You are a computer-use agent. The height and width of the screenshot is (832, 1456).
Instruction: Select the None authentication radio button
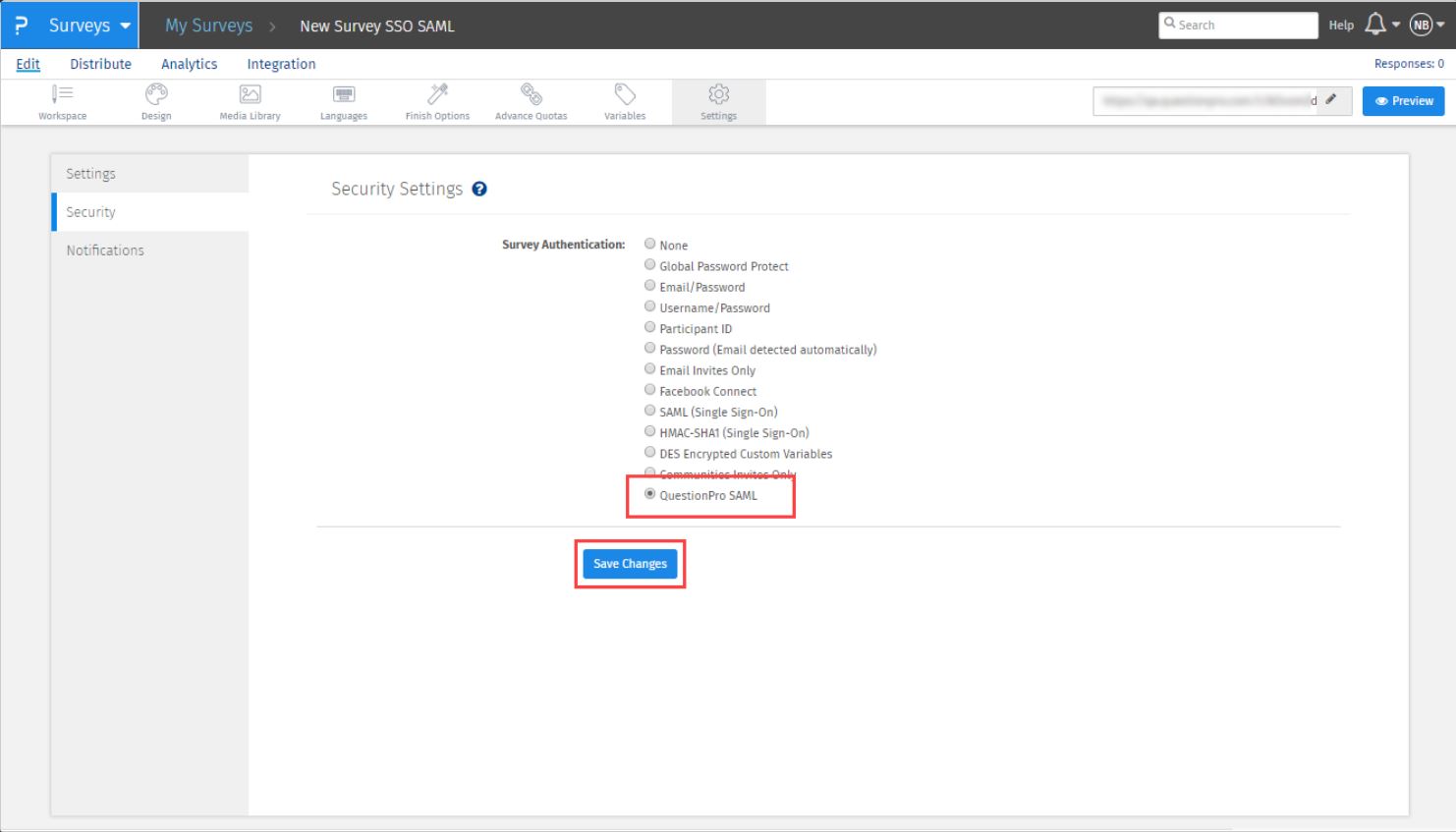[x=649, y=244]
